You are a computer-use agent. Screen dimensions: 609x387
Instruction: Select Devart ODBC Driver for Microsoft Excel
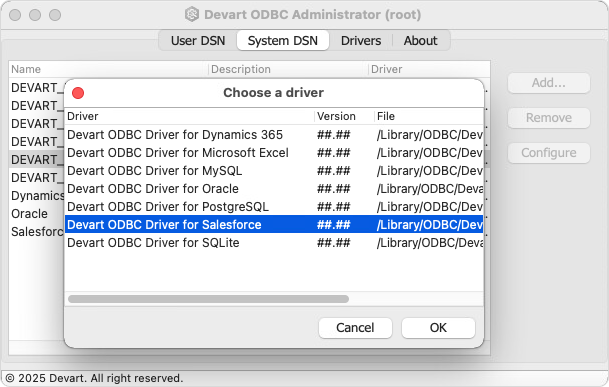274,153
